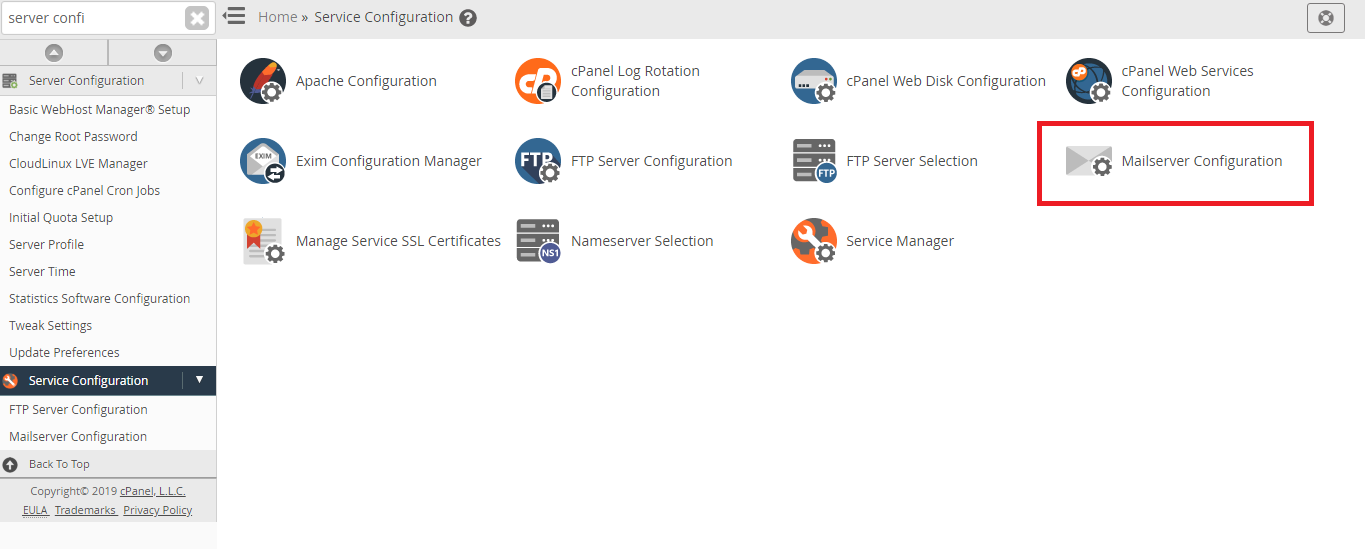Click Exim Configuration Manager label
The image size is (1365, 549).
coord(389,161)
